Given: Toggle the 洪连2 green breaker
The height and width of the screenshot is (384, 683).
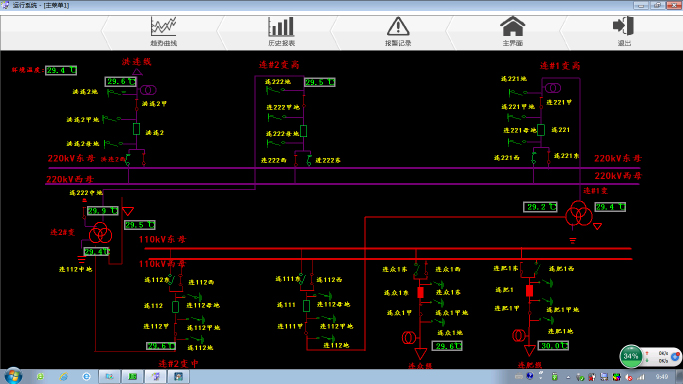Looking at the screenshot, I should [136, 129].
